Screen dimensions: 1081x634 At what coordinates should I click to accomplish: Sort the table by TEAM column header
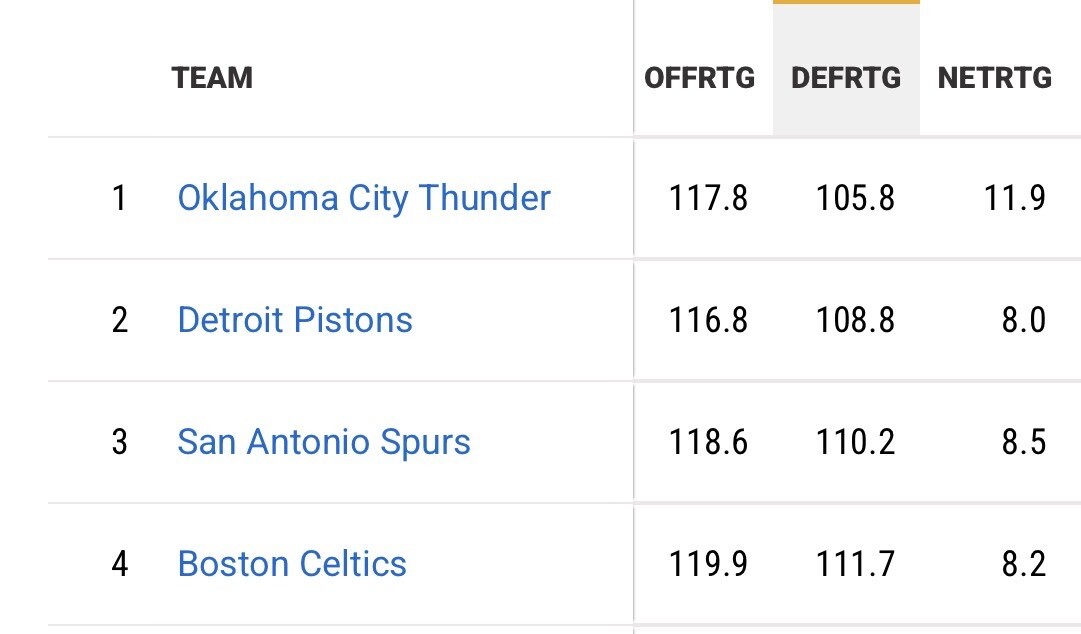pyautogui.click(x=212, y=78)
